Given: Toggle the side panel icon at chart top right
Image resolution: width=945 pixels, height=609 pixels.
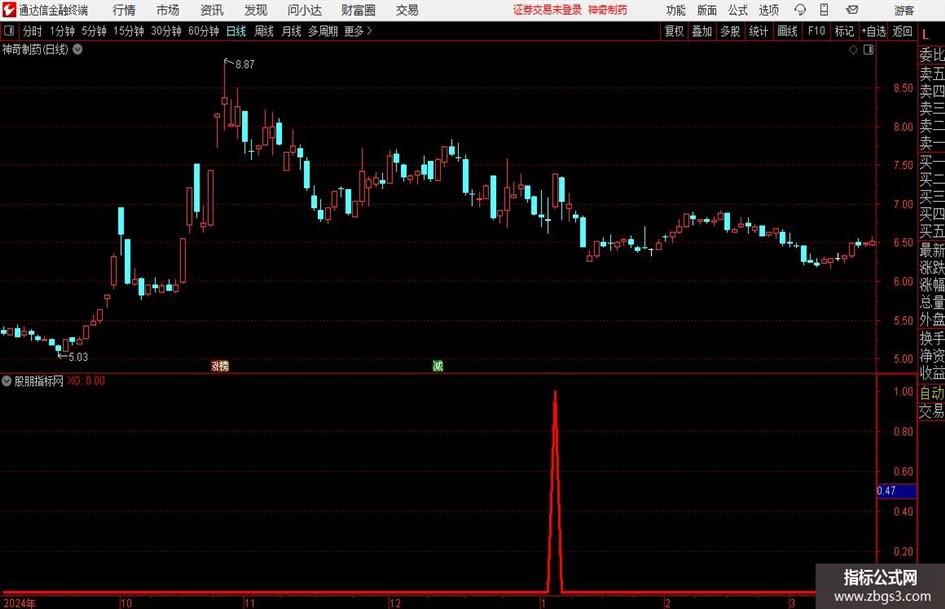Looking at the screenshot, I should [x=868, y=50].
